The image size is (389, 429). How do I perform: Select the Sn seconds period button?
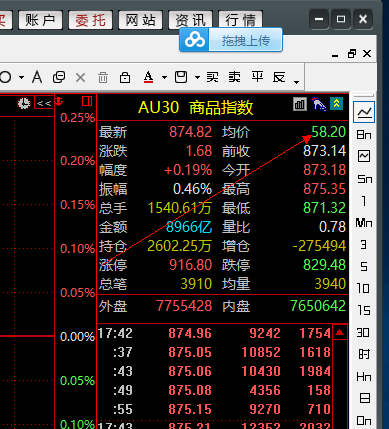(x=364, y=179)
